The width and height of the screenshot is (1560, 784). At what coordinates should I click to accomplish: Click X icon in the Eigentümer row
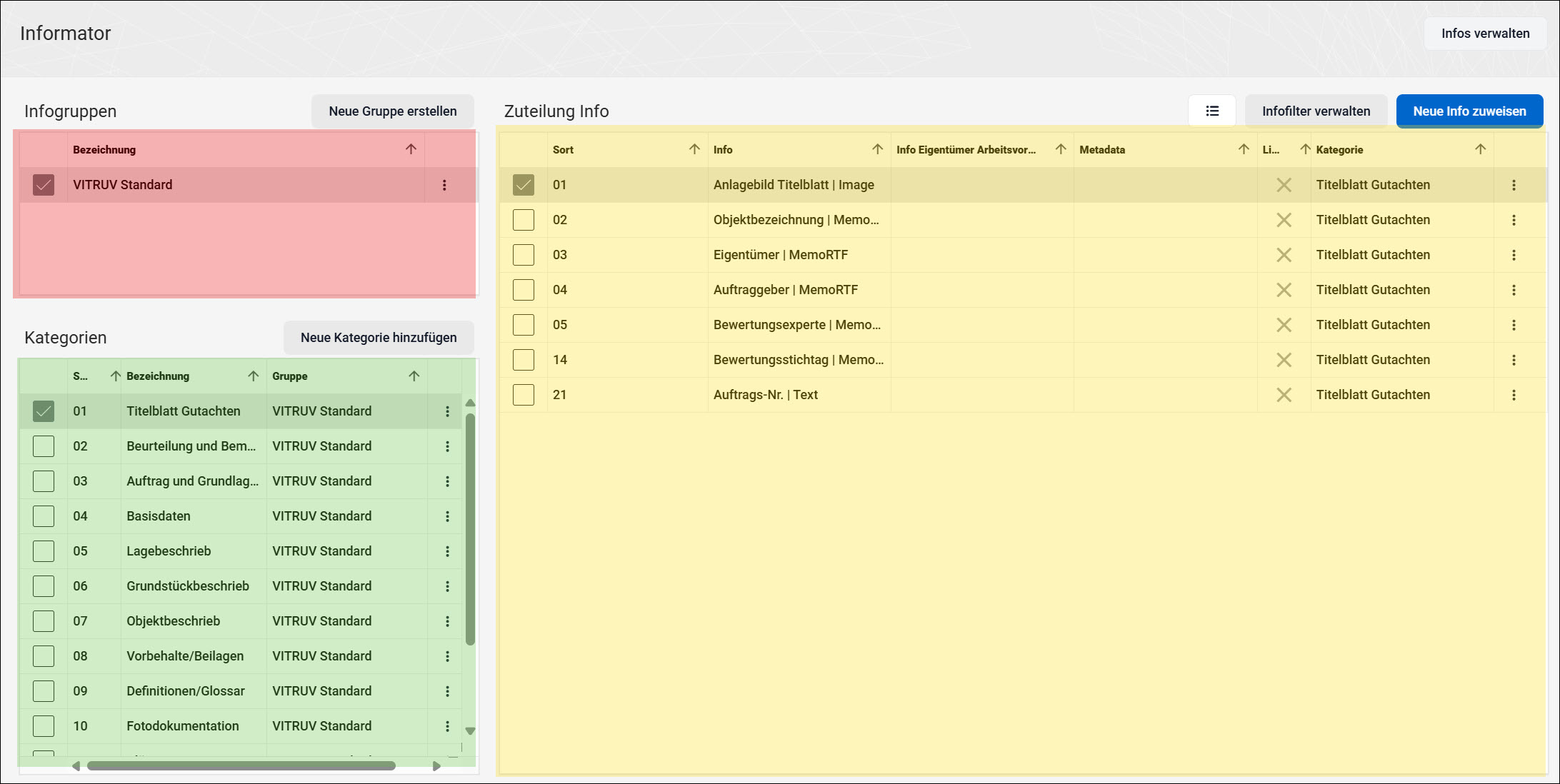tap(1284, 255)
